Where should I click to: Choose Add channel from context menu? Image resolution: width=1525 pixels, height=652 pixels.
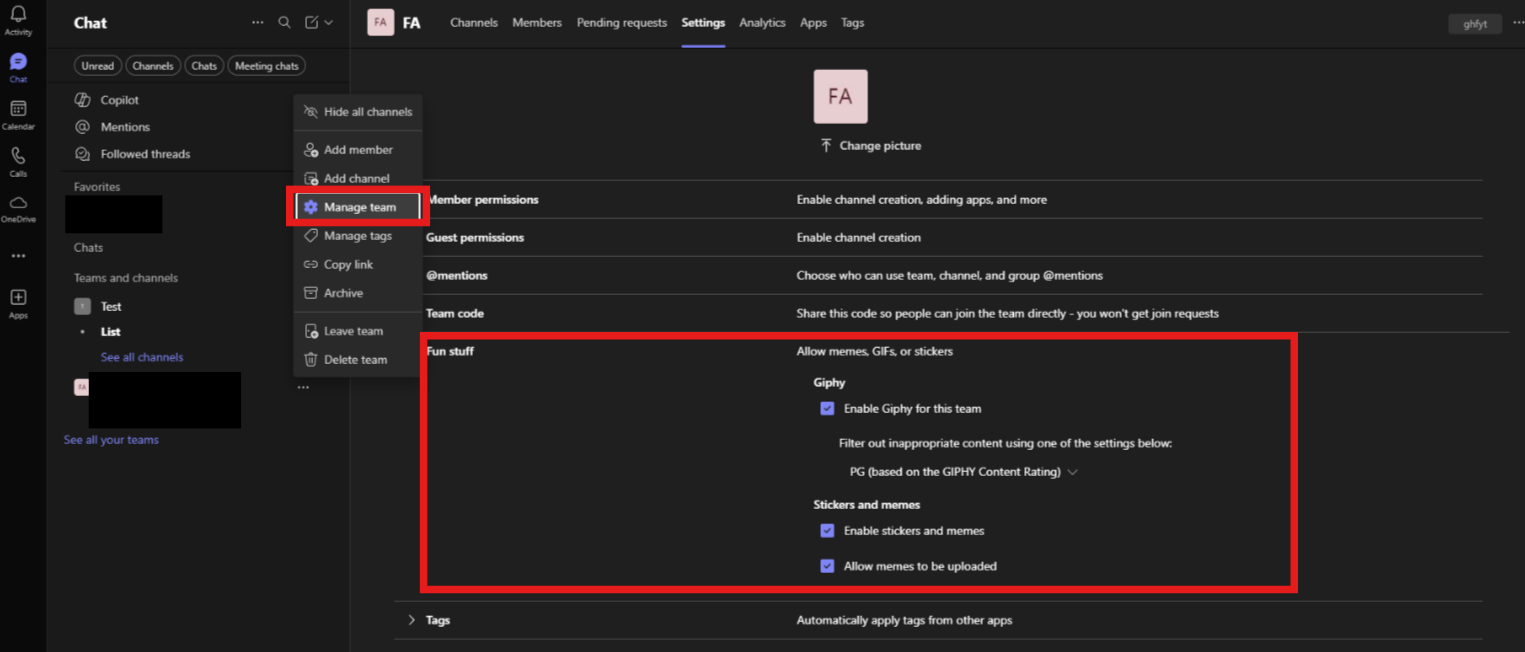click(x=358, y=178)
